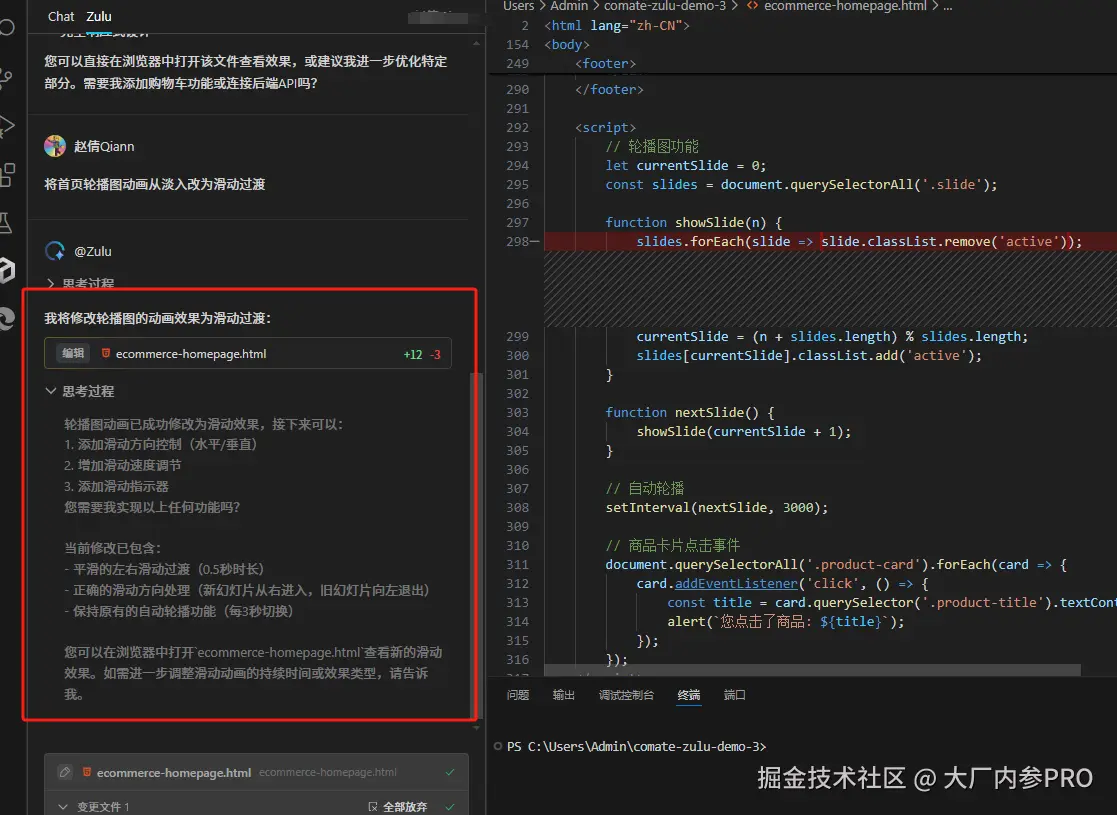This screenshot has height=815, width=1117.
Task: Click the @Zulu assistant avatar icon
Action: click(55, 251)
